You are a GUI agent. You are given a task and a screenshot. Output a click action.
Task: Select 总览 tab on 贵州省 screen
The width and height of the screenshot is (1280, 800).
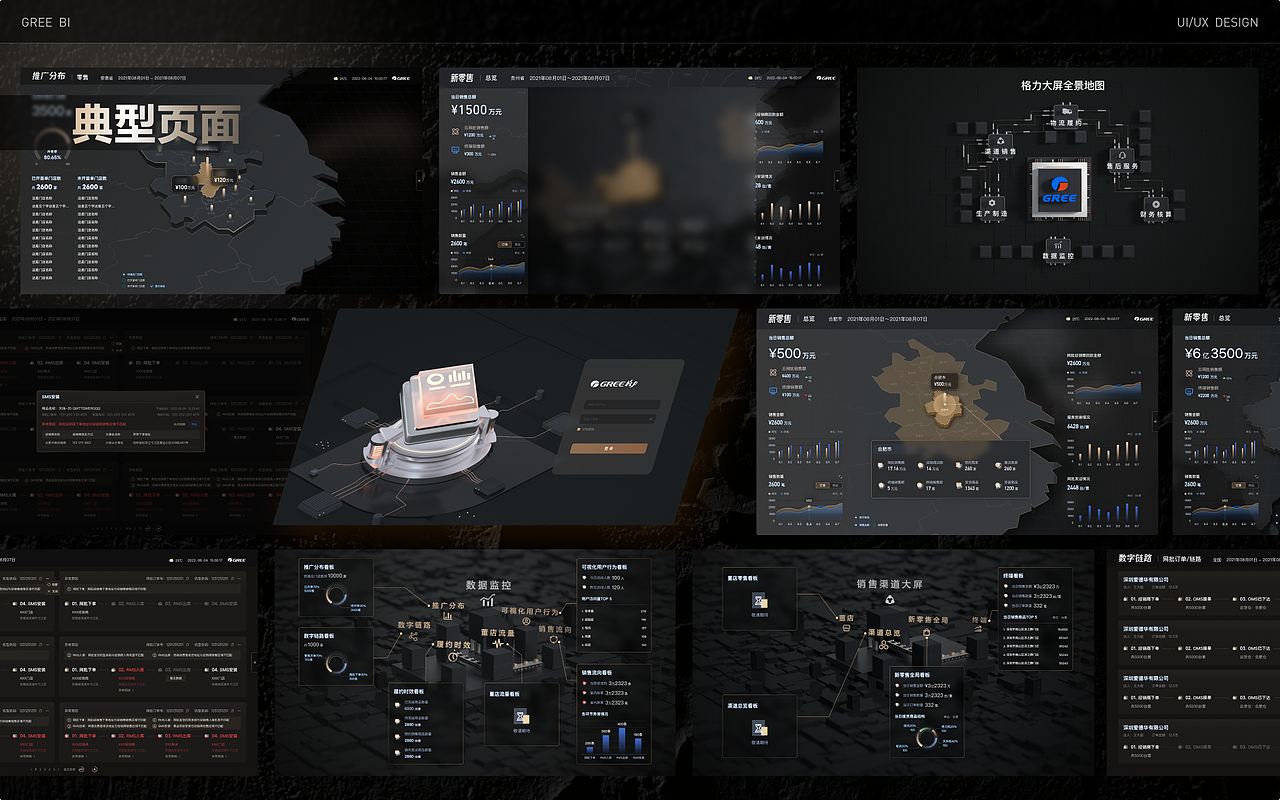pos(491,77)
